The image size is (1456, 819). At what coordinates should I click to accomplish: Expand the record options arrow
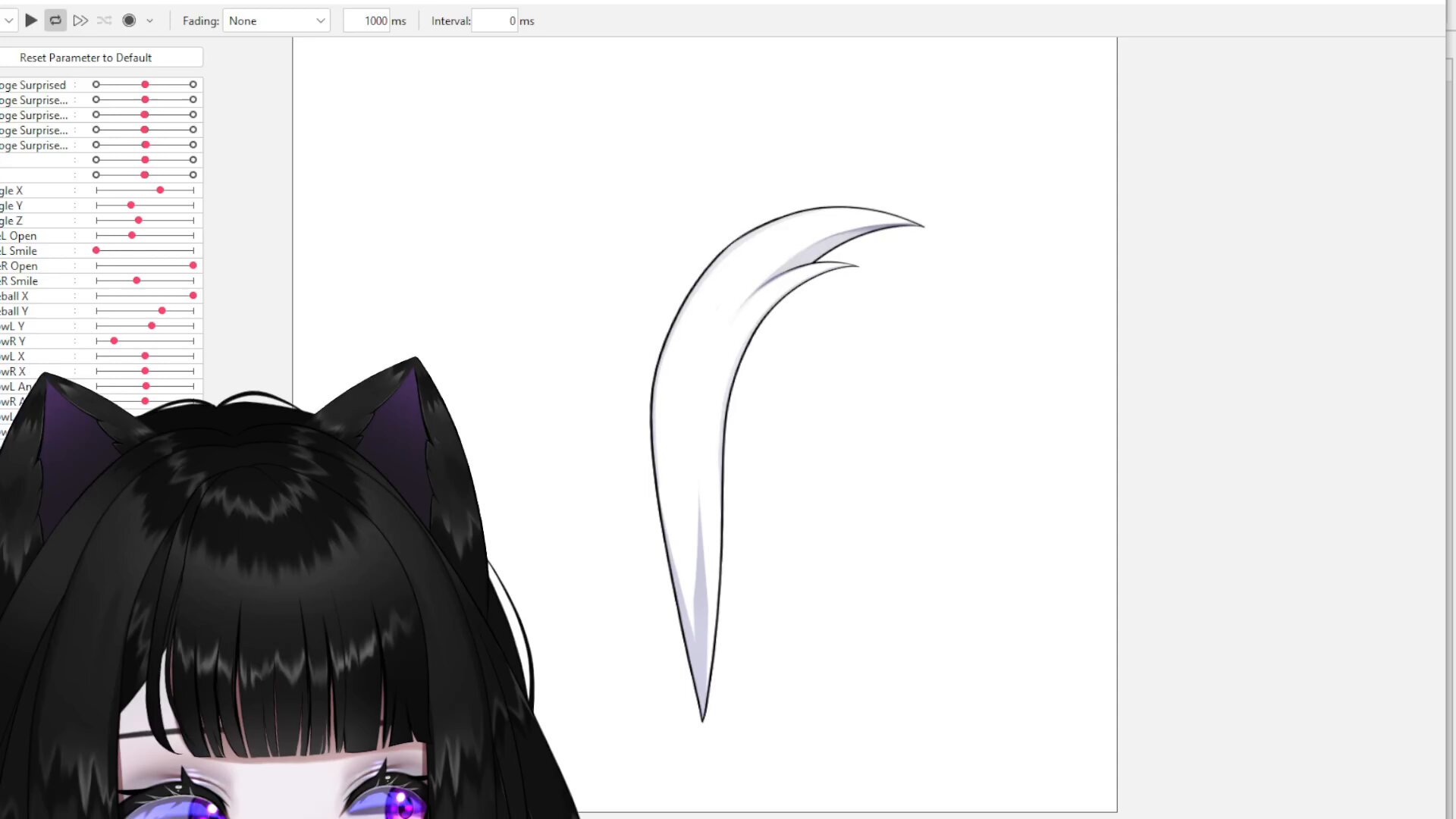[149, 21]
